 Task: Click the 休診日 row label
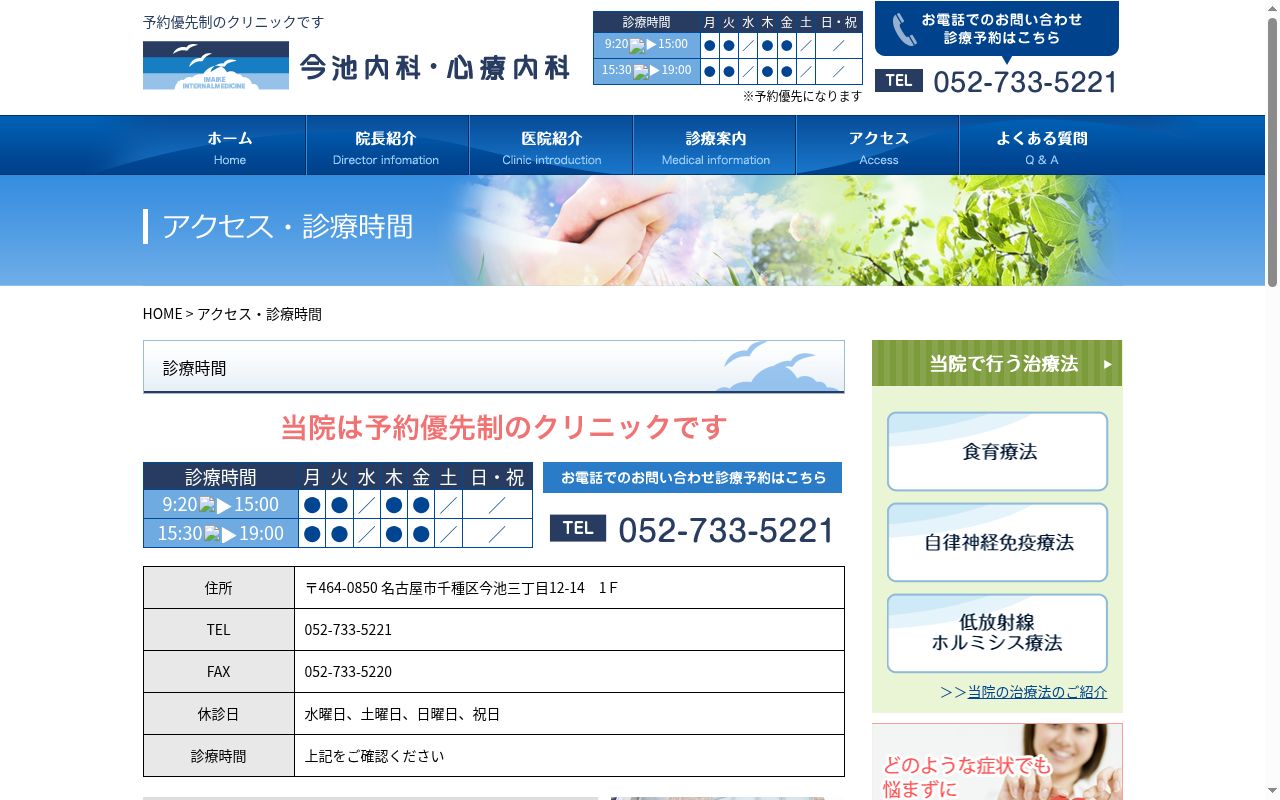[x=219, y=714]
